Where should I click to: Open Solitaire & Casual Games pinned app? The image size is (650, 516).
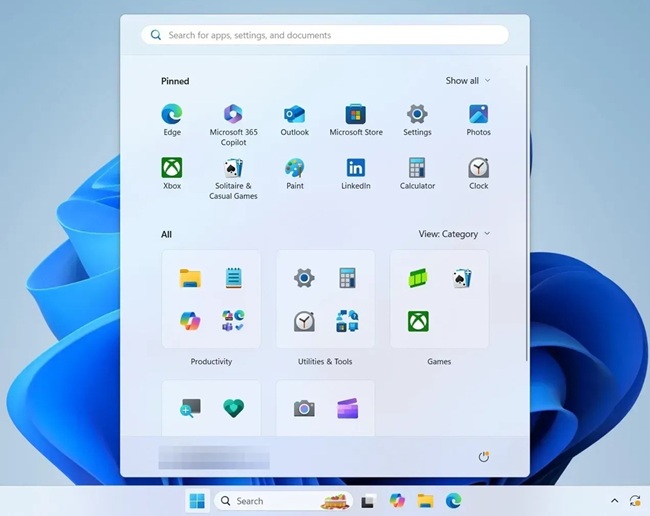[233, 179]
